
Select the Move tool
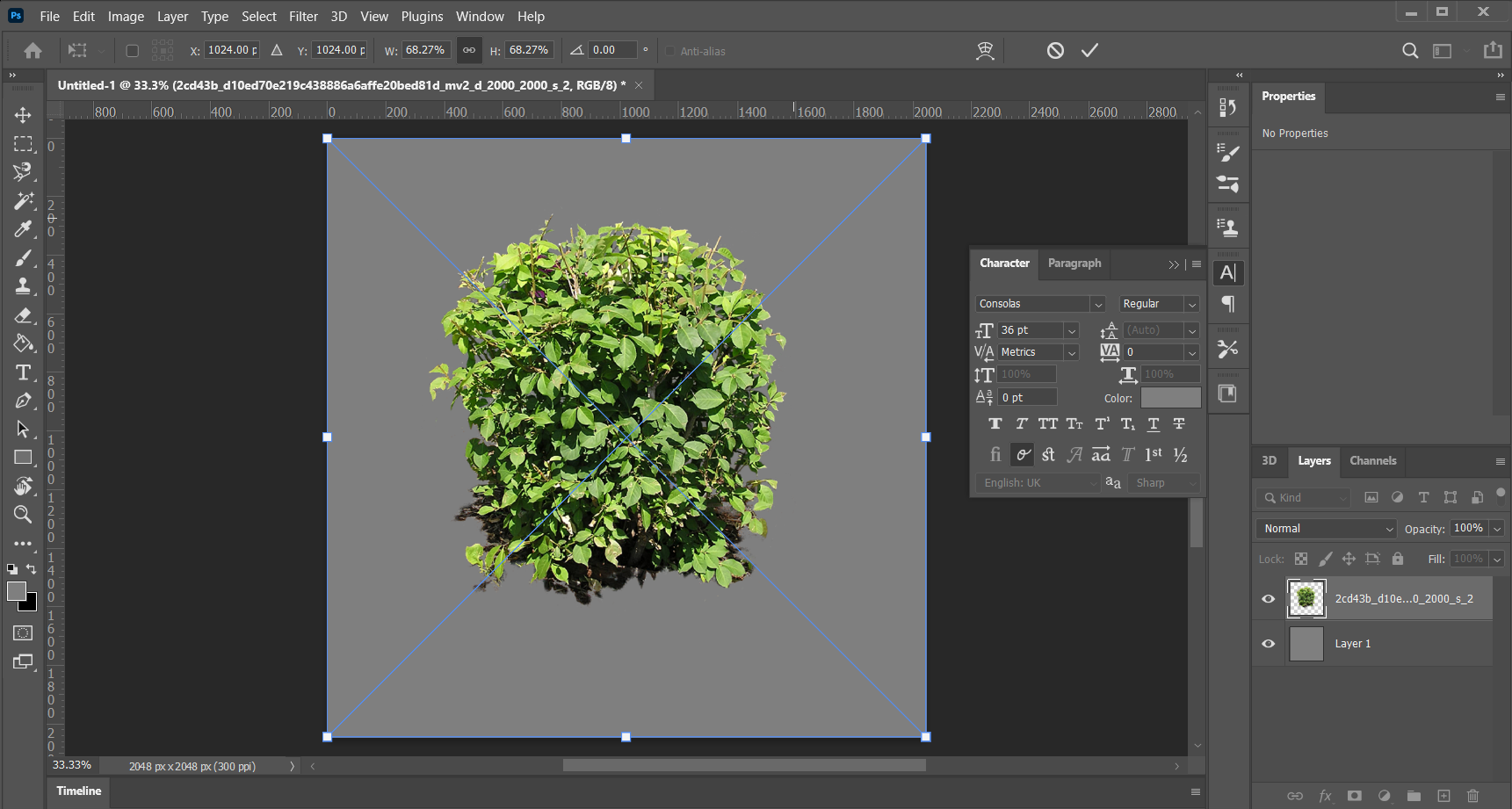coord(23,115)
